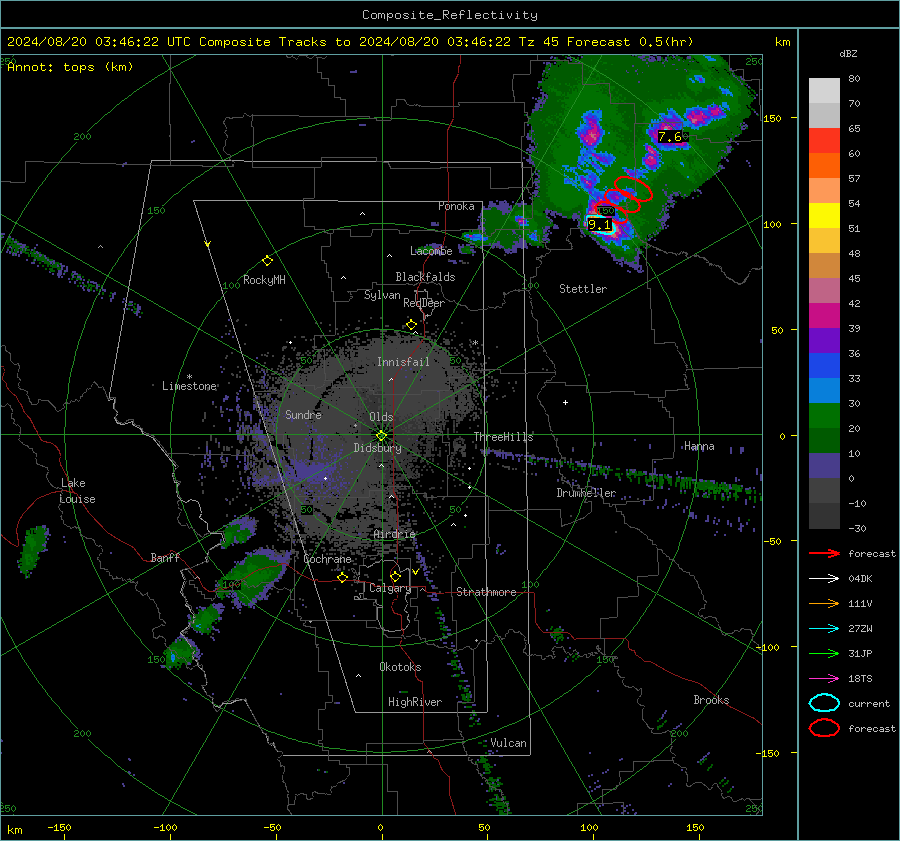
Task: Click the Airdrie city label
Action: pos(394,534)
